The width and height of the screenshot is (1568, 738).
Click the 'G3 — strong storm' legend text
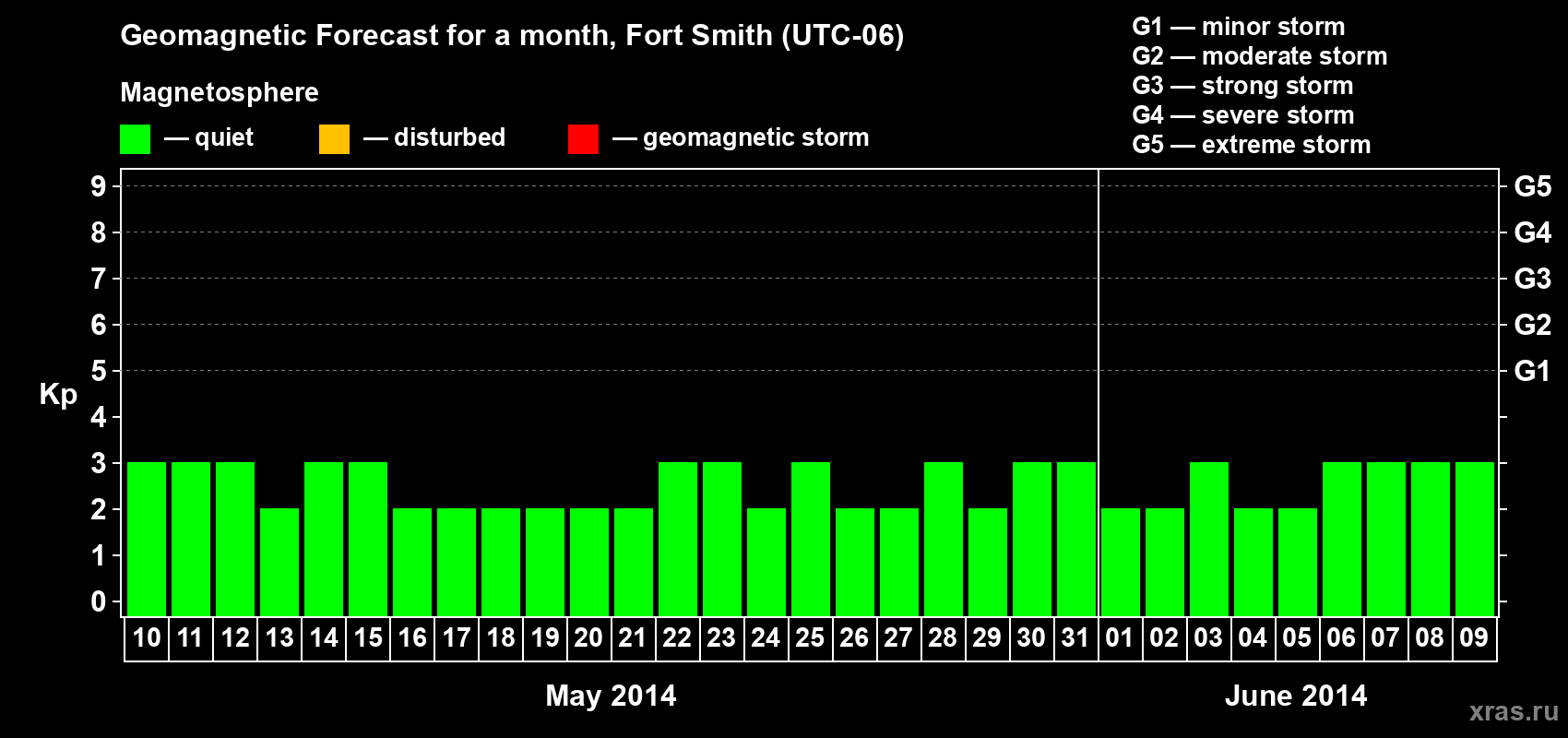(x=1242, y=86)
